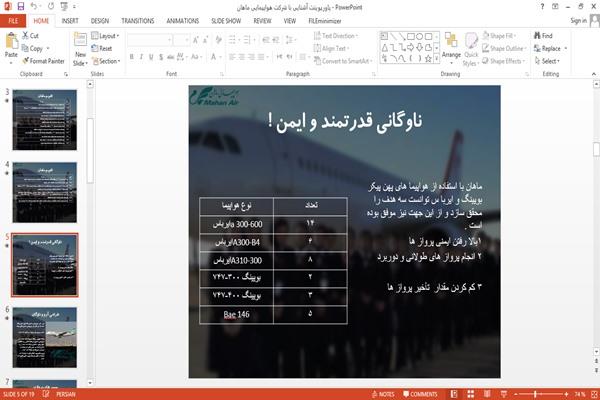The image size is (600, 400).
Task: Click the Save icon in quick access toolbar
Action: [21, 6]
